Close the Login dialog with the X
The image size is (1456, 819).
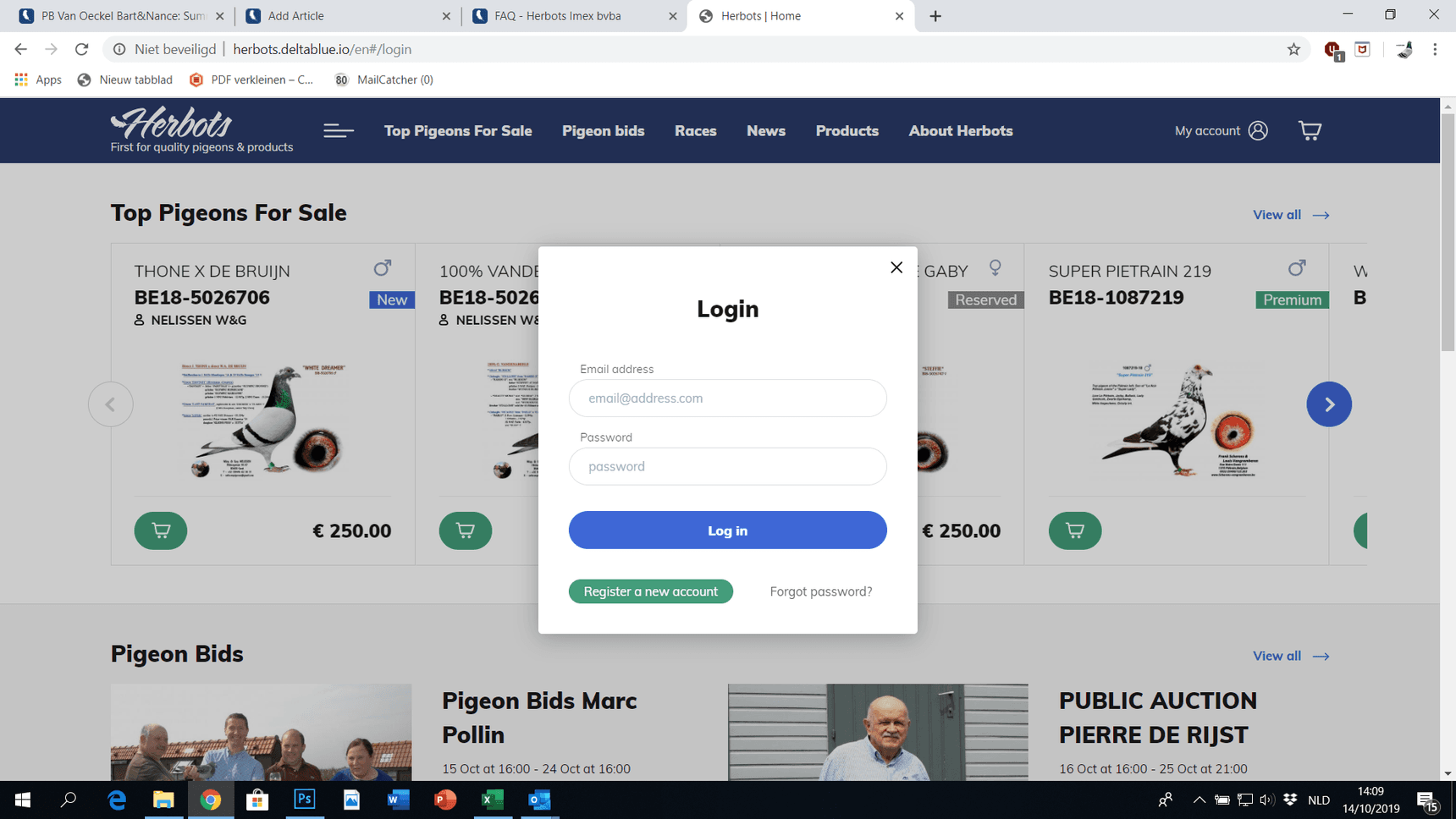(x=896, y=267)
